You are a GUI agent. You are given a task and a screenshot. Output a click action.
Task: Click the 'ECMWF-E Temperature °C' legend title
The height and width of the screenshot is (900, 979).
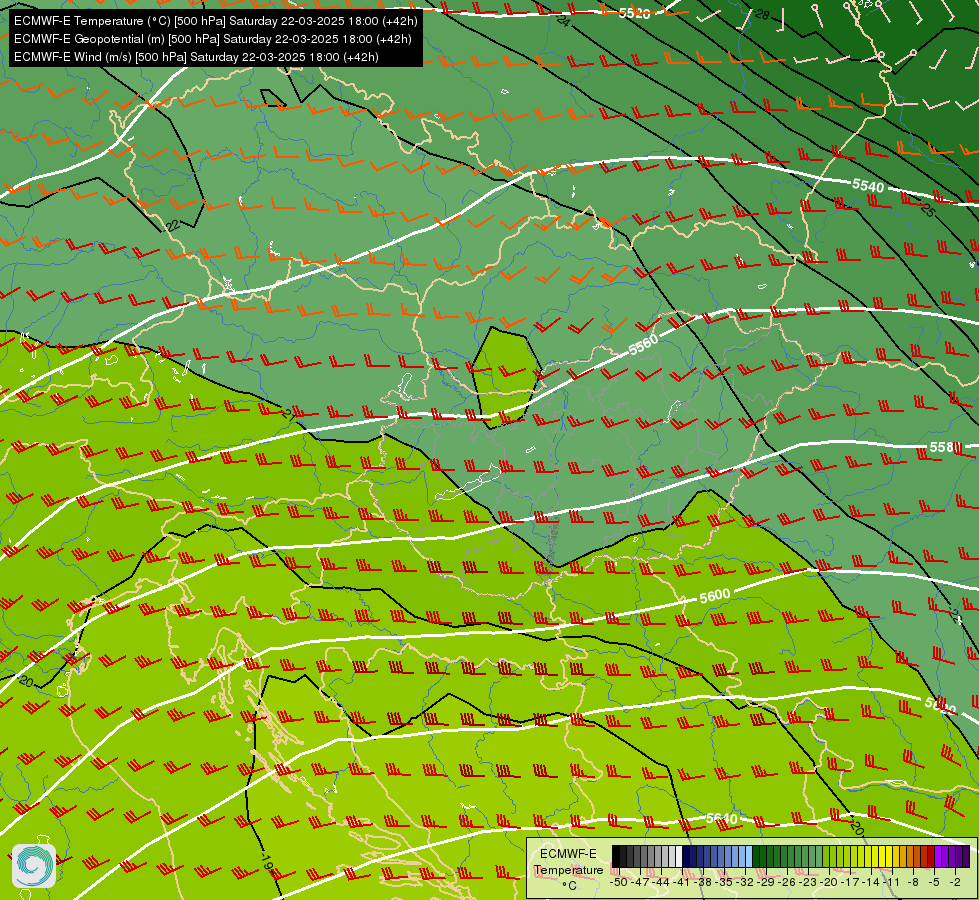click(x=568, y=869)
